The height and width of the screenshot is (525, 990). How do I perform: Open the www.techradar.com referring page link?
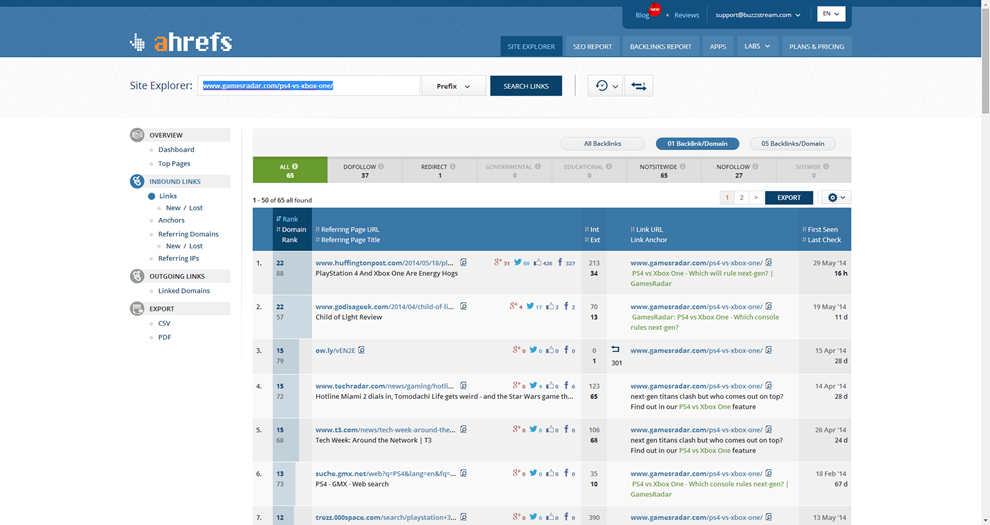[384, 386]
